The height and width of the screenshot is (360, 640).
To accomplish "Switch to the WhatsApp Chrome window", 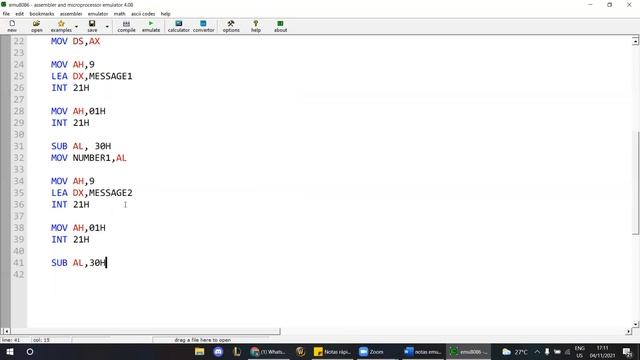I will click(x=268, y=351).
